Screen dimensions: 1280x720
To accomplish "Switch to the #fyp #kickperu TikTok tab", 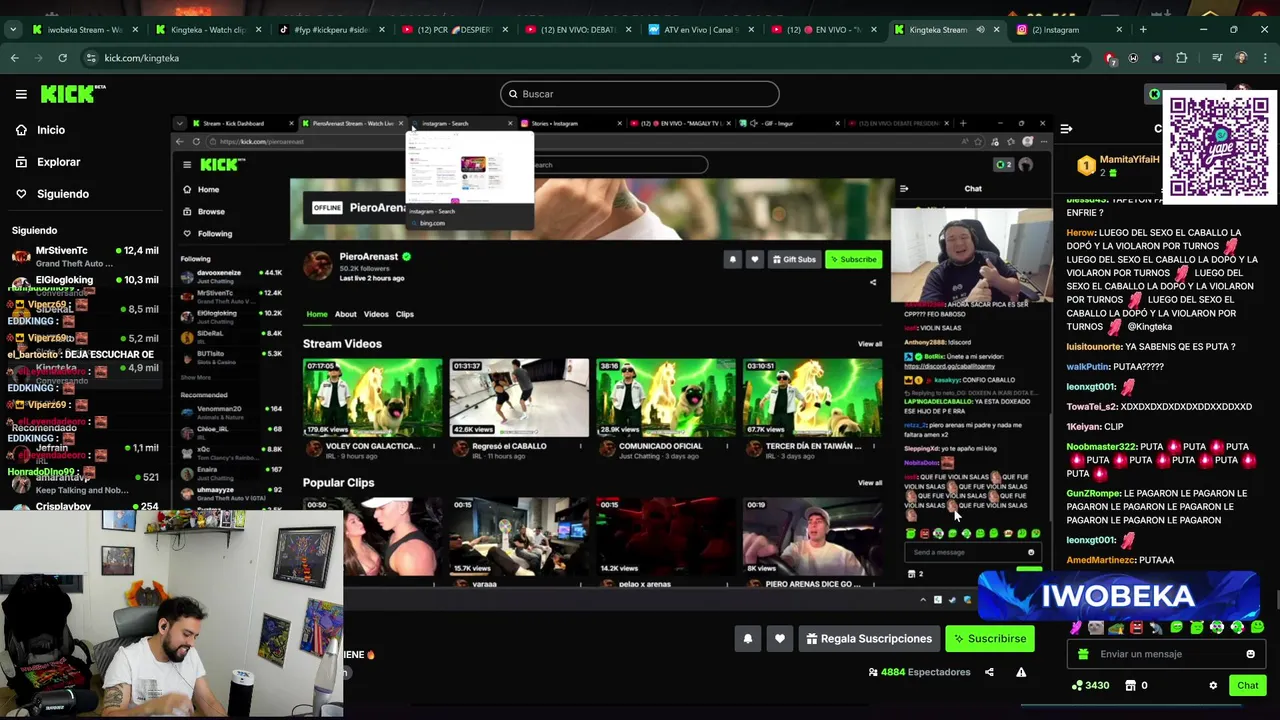I will tap(331, 30).
